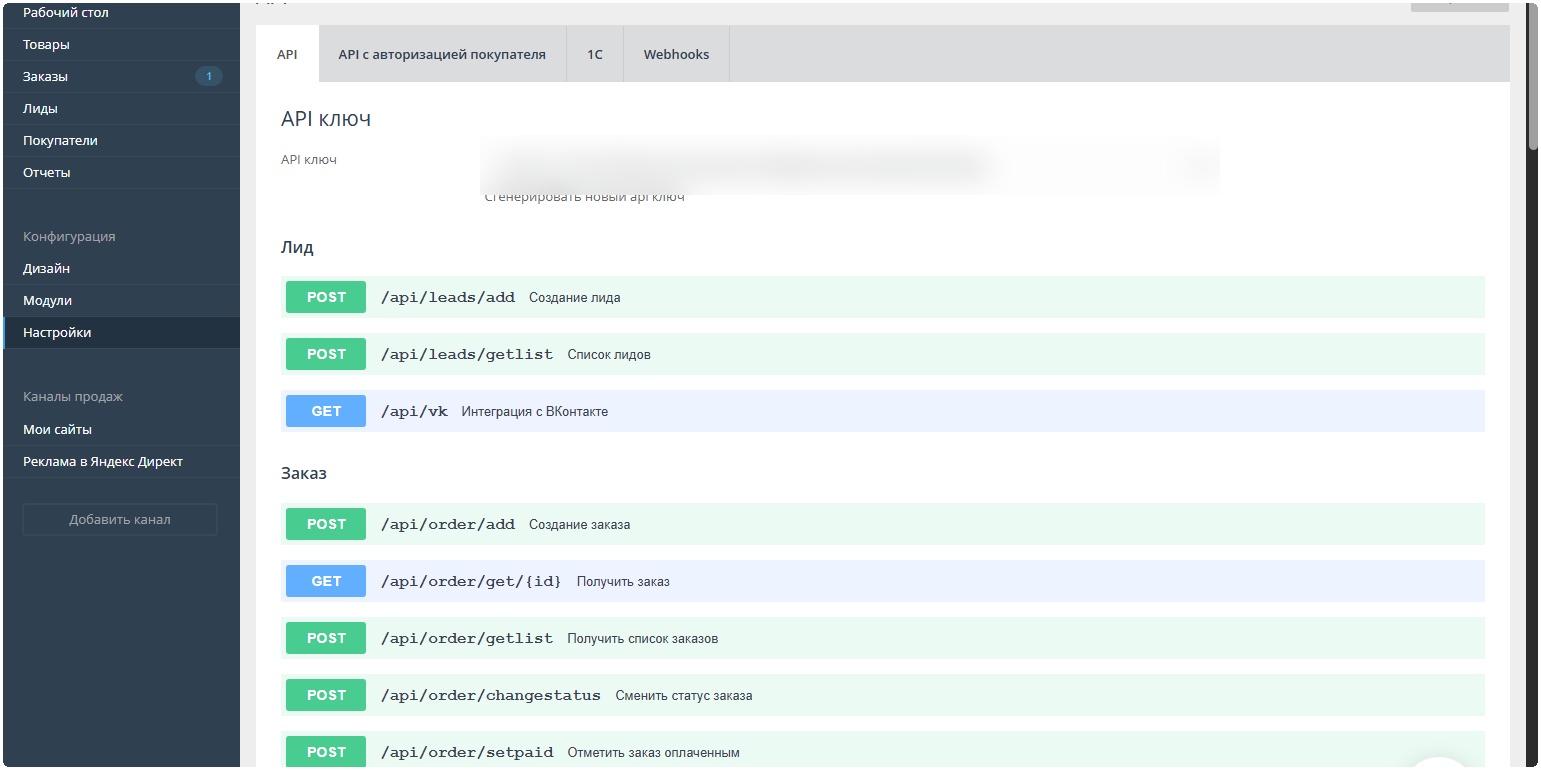Click the orders notification badge showing 1

coord(208,77)
